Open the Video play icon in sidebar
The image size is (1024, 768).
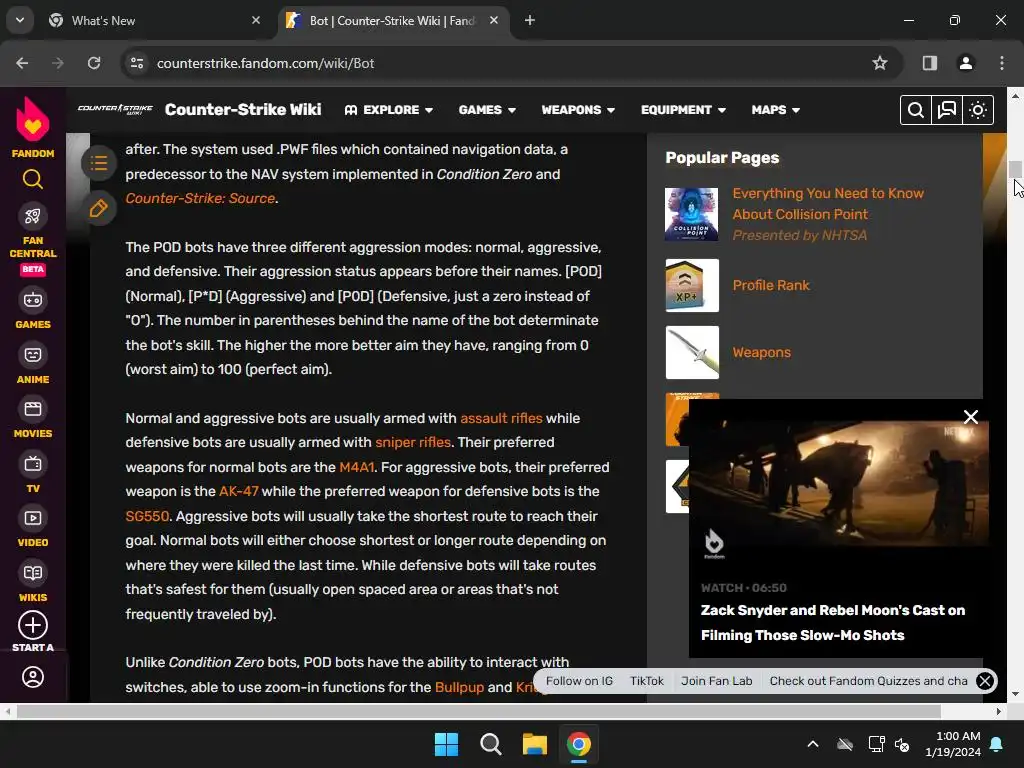(x=33, y=519)
